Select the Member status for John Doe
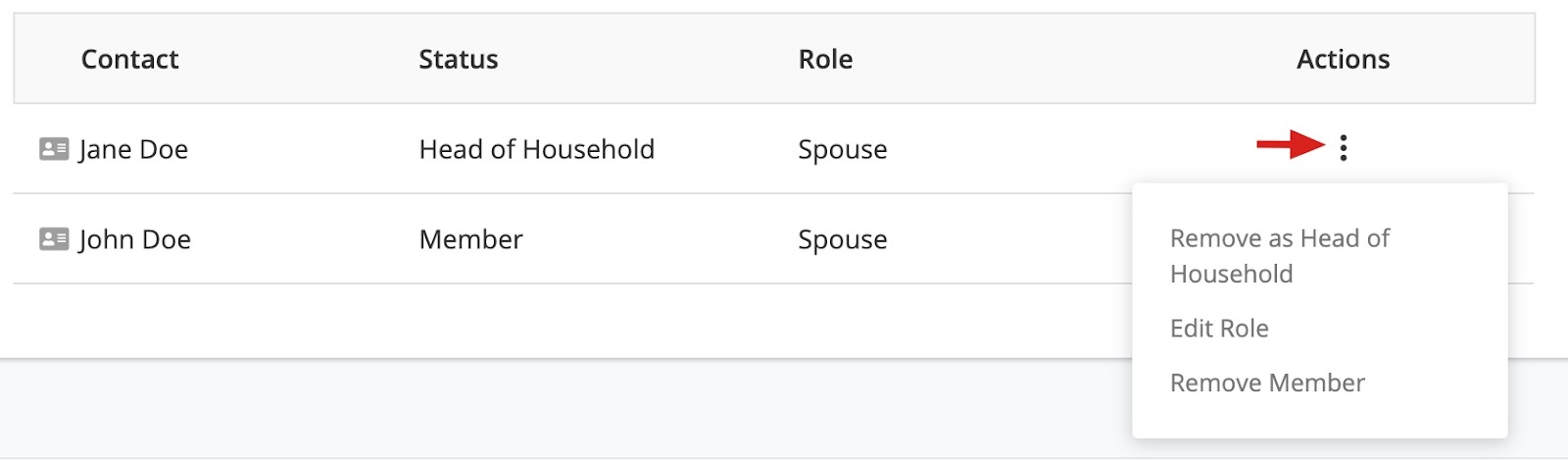This screenshot has width=1568, height=460. pos(470,239)
